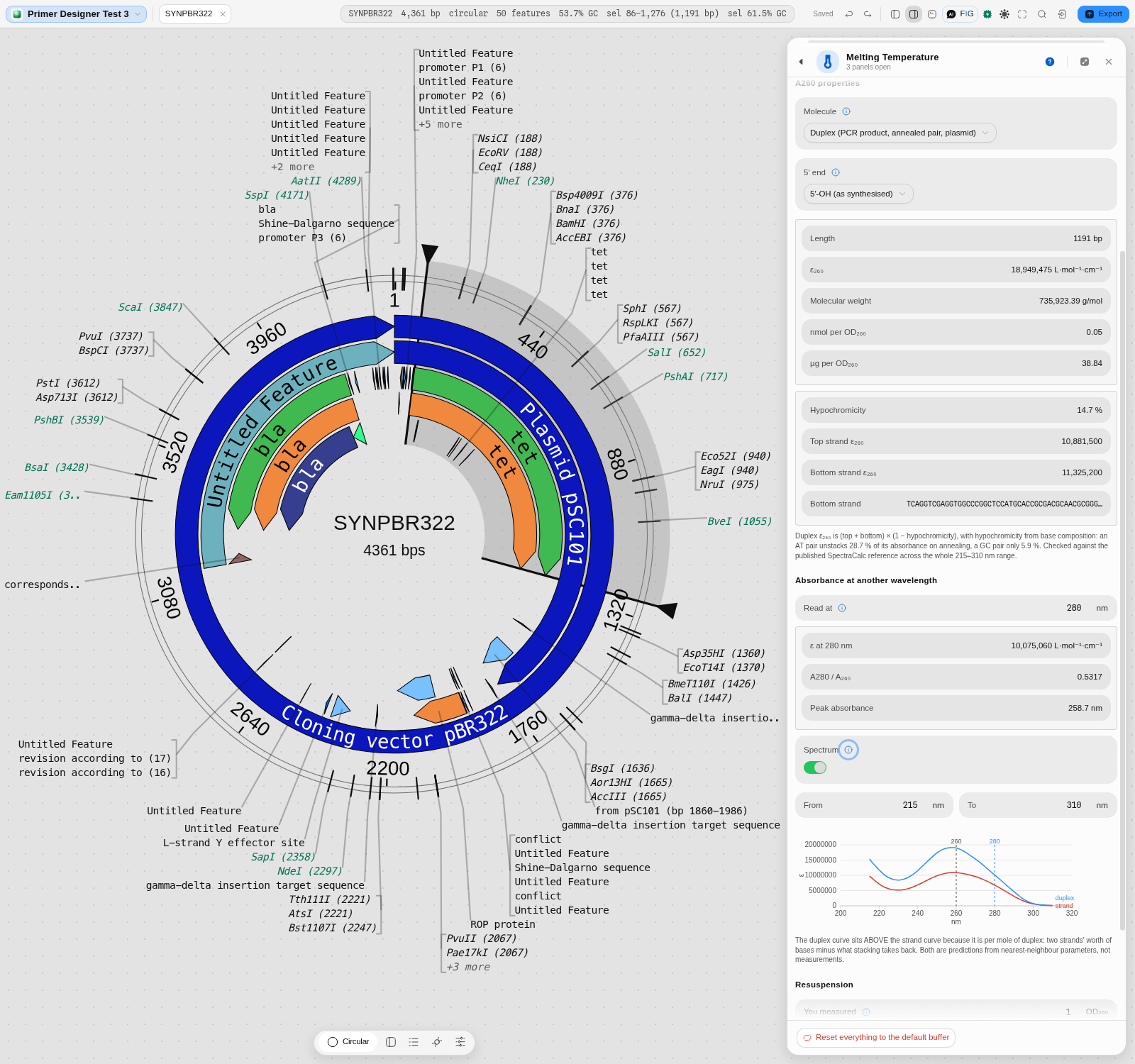Show info for Read at wavelength
1135x1064 pixels.
coord(842,608)
